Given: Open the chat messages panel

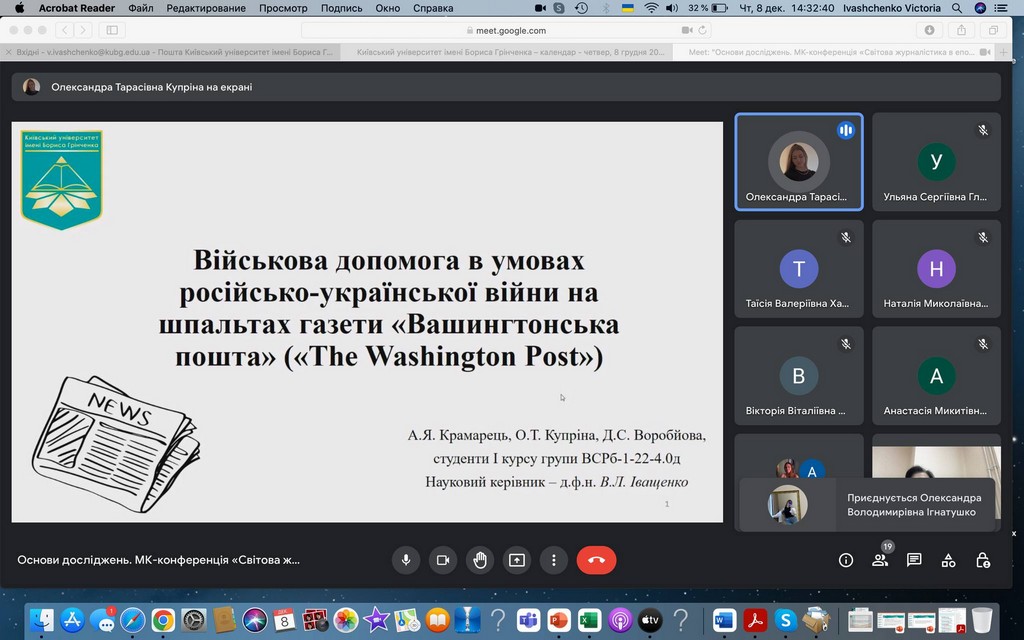Looking at the screenshot, I should [914, 560].
